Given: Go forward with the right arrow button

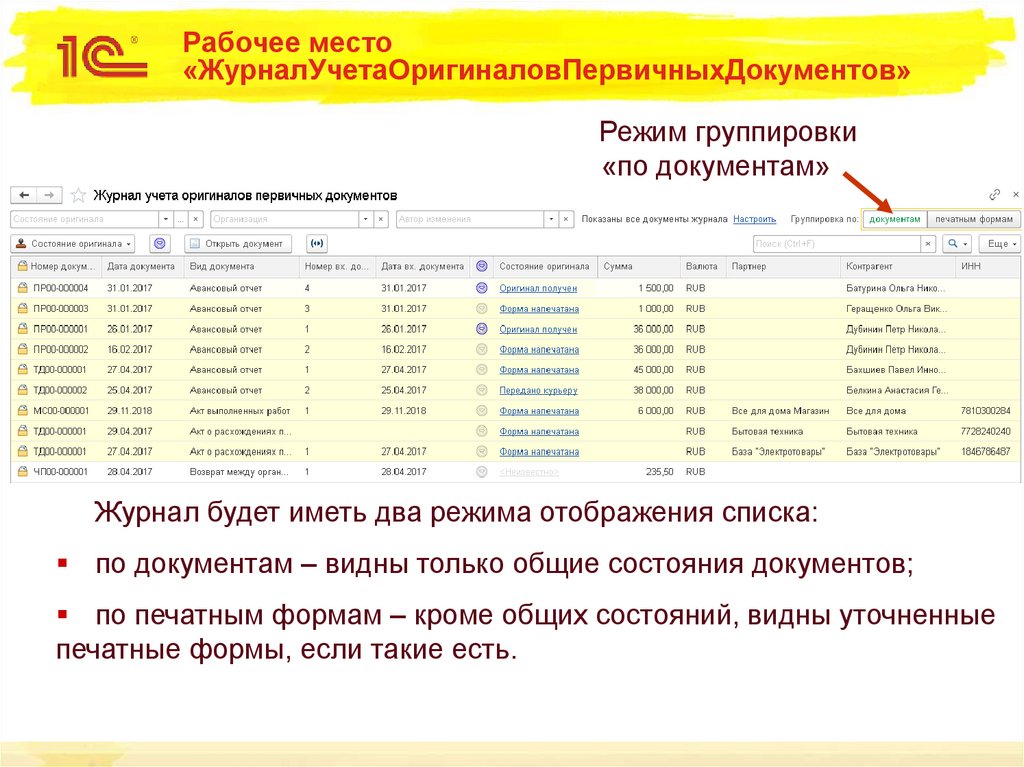Looking at the screenshot, I should 49,195.
